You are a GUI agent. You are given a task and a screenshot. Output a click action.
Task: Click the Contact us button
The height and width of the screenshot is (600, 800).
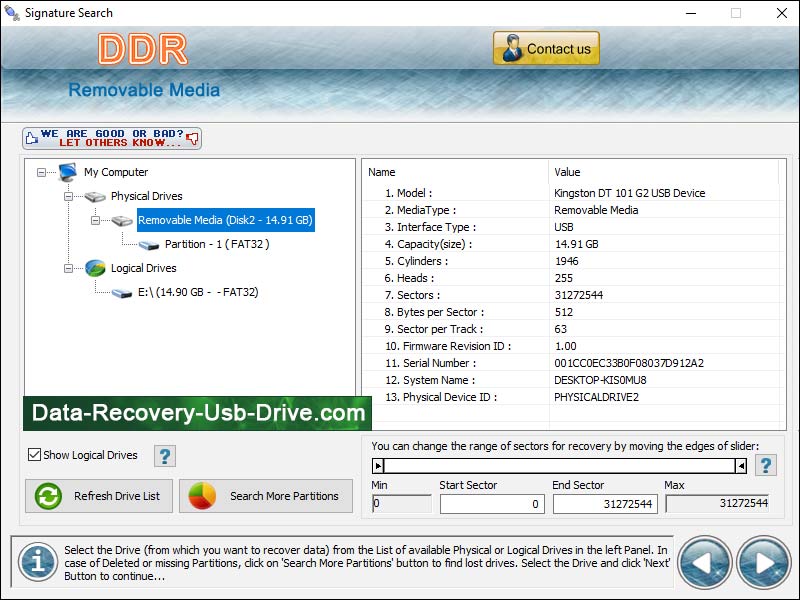coord(546,48)
